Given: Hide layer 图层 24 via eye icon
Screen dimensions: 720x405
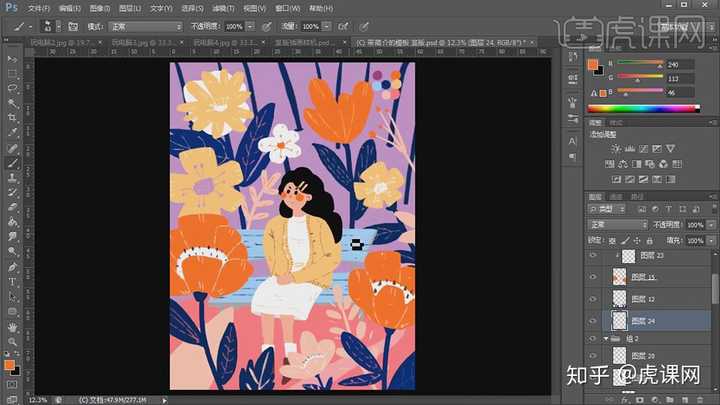Looking at the screenshot, I should coord(593,321).
